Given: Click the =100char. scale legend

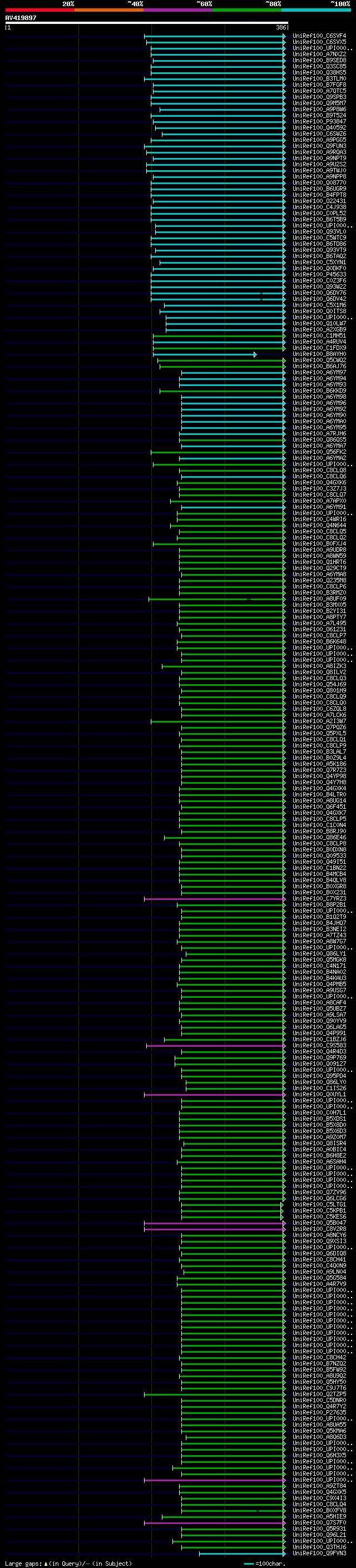Looking at the screenshot, I should tap(264, 1564).
